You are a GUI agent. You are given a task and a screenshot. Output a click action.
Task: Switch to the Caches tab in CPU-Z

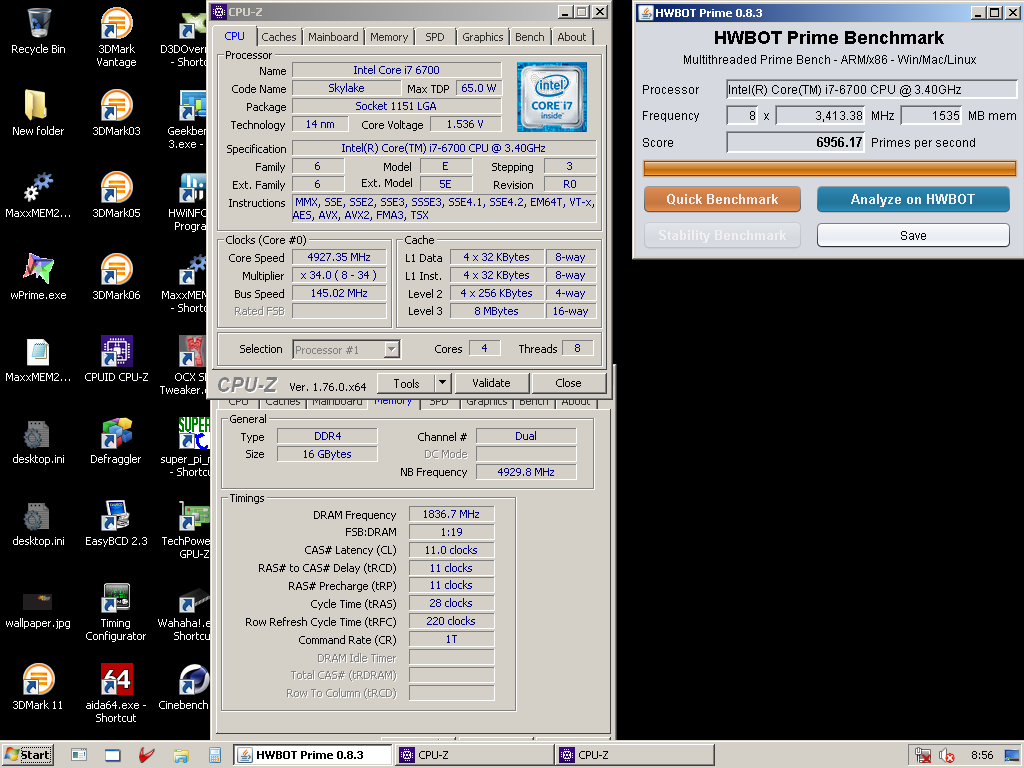tap(279, 37)
